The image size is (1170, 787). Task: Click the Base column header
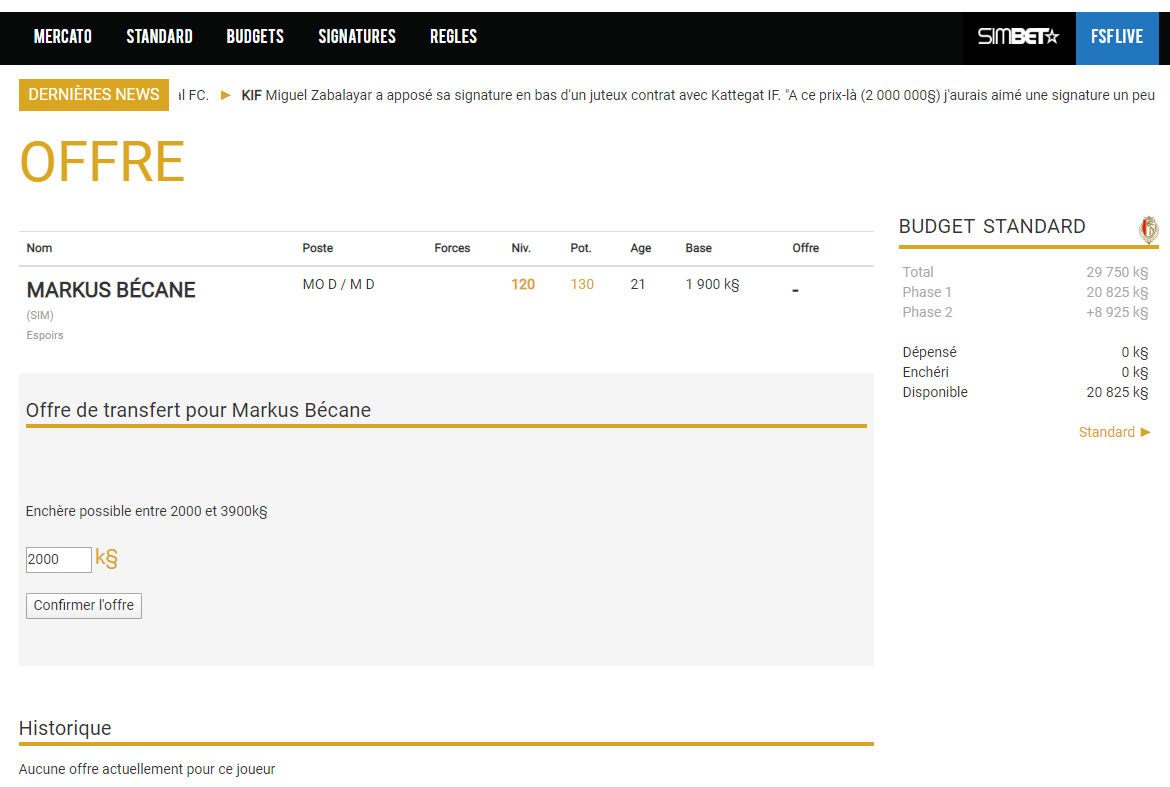(698, 248)
